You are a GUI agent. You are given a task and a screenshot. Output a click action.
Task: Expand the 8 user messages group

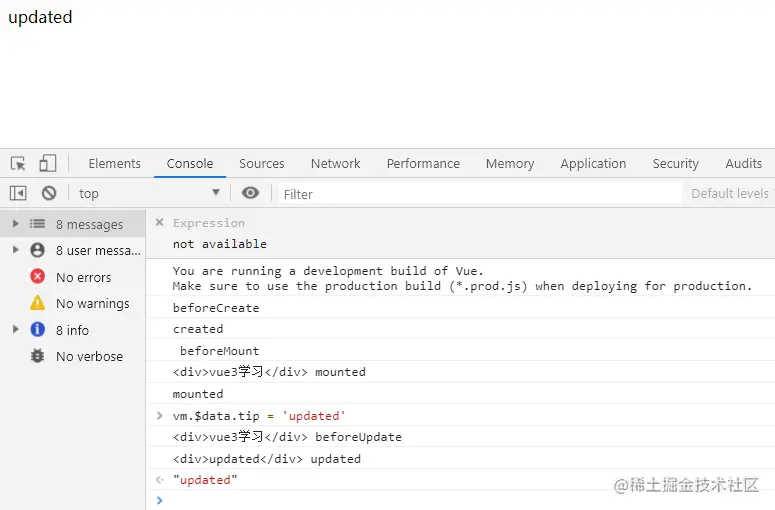(x=16, y=250)
